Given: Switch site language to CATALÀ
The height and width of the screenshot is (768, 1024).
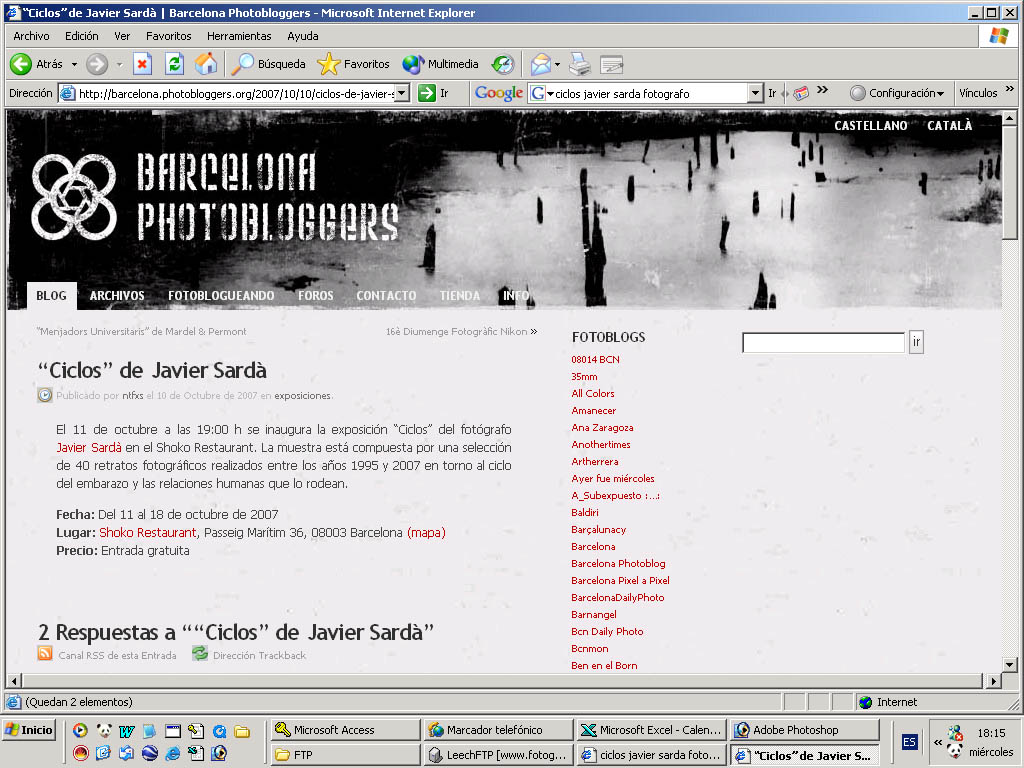Looking at the screenshot, I should tap(949, 126).
